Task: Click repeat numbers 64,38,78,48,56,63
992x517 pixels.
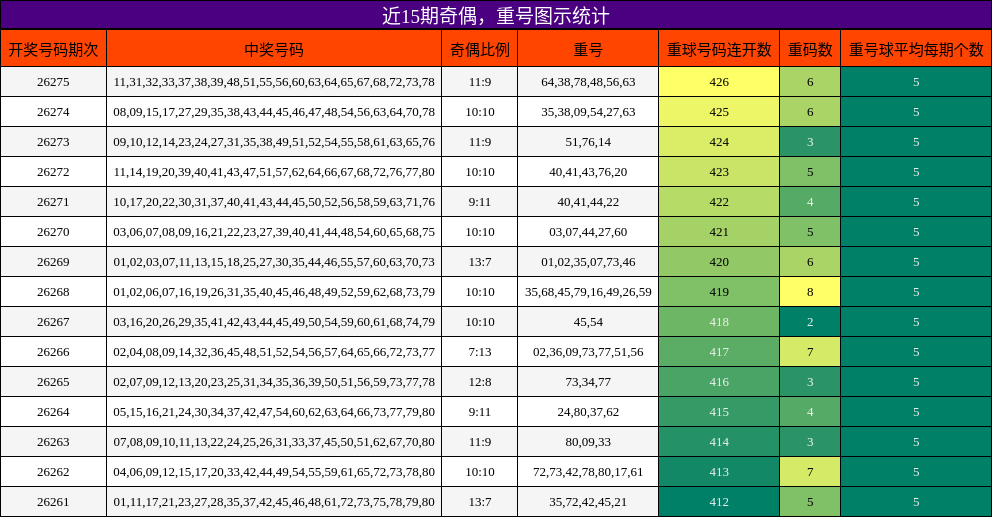Action: (588, 82)
